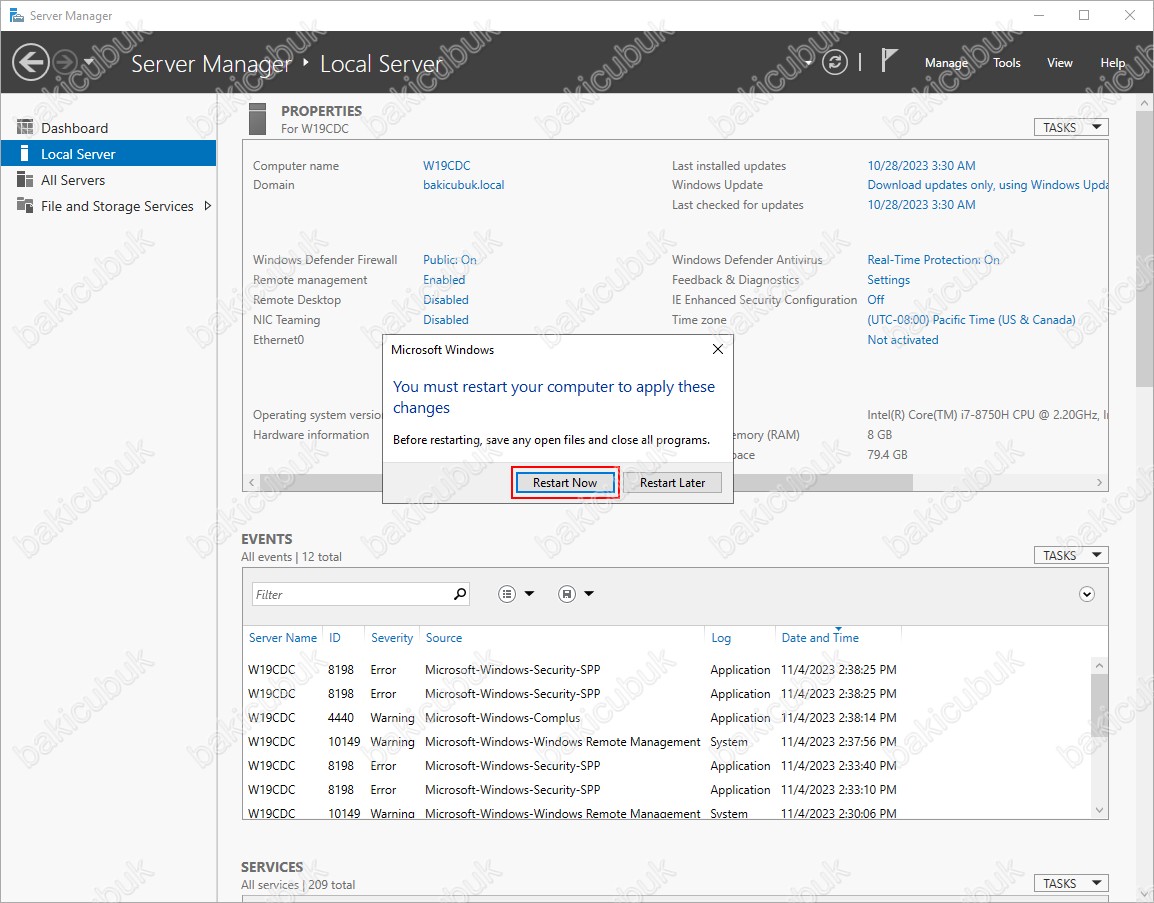The height and width of the screenshot is (903, 1154).
Task: Open the Help menu
Action: click(1112, 63)
